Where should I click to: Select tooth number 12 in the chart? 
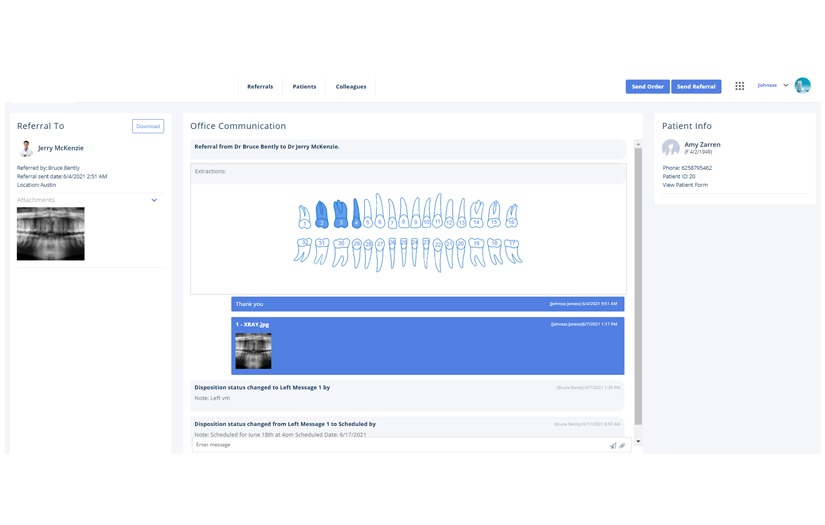click(449, 214)
